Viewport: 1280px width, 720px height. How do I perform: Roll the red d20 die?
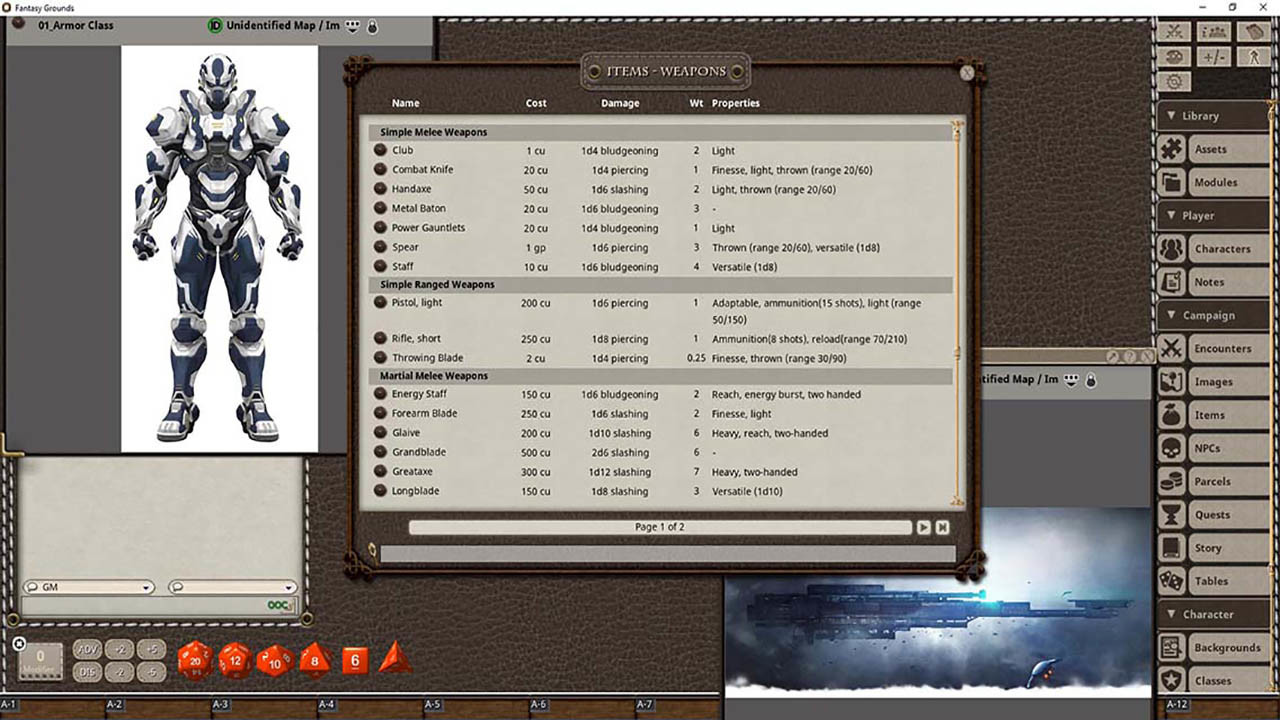tap(196, 660)
